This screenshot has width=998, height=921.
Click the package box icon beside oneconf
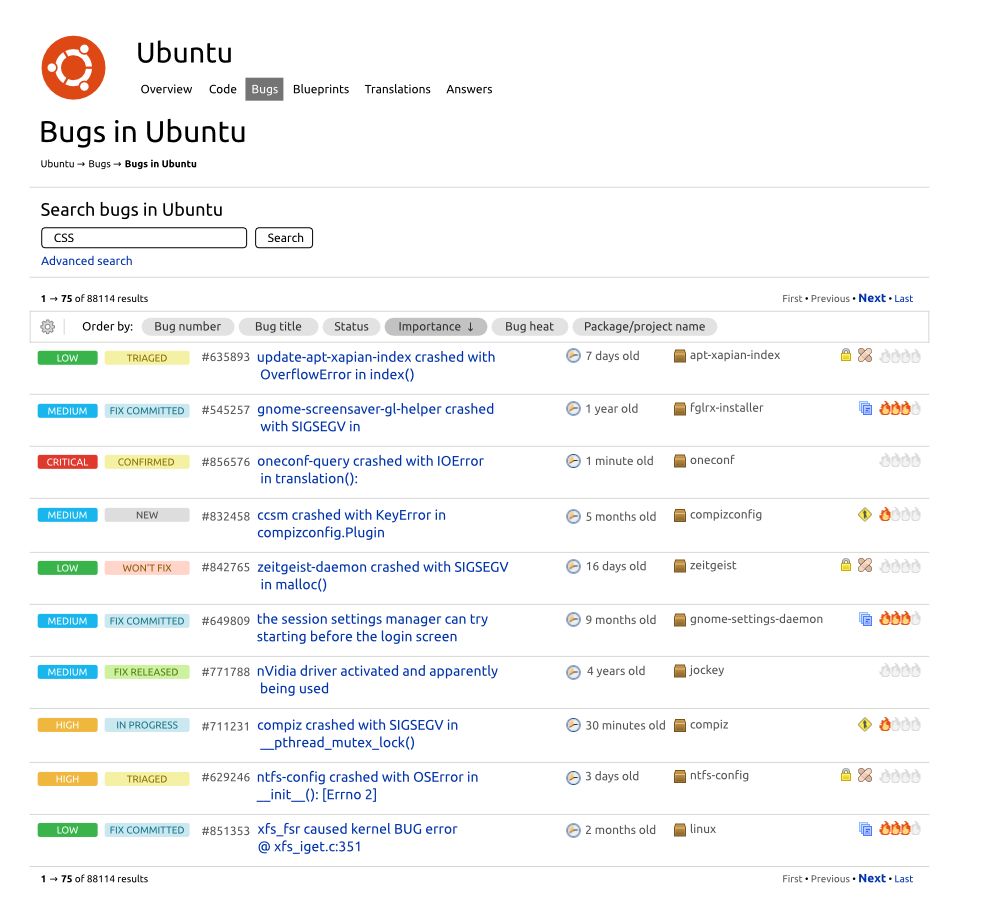coord(680,461)
